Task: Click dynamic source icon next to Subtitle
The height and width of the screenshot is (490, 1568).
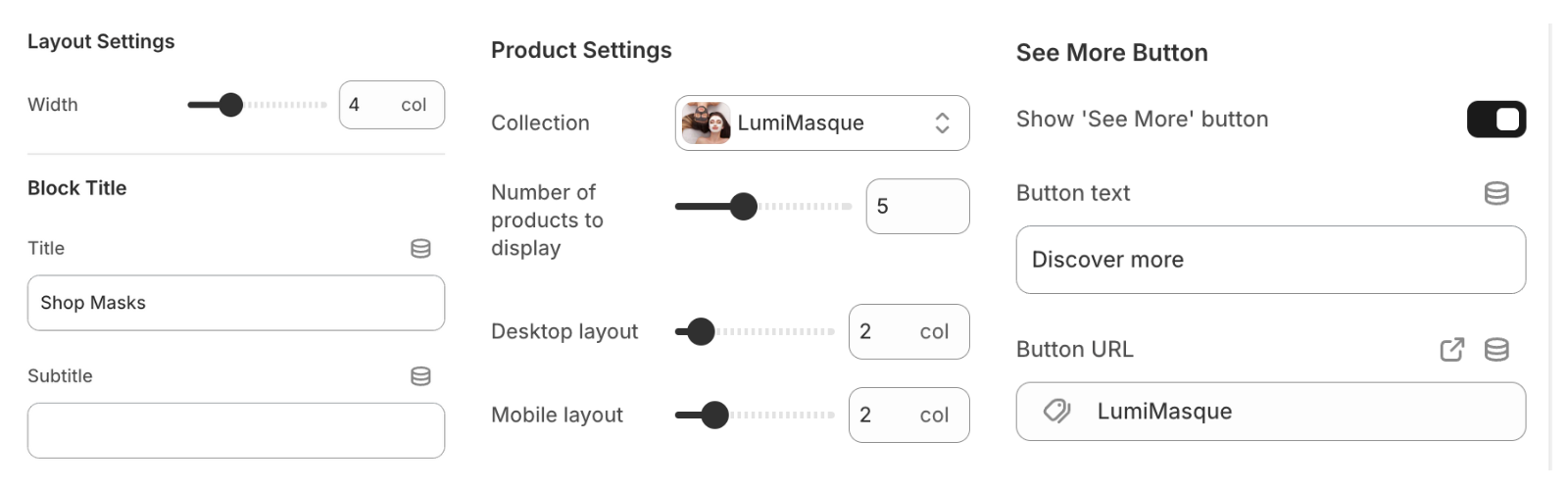Action: [420, 376]
